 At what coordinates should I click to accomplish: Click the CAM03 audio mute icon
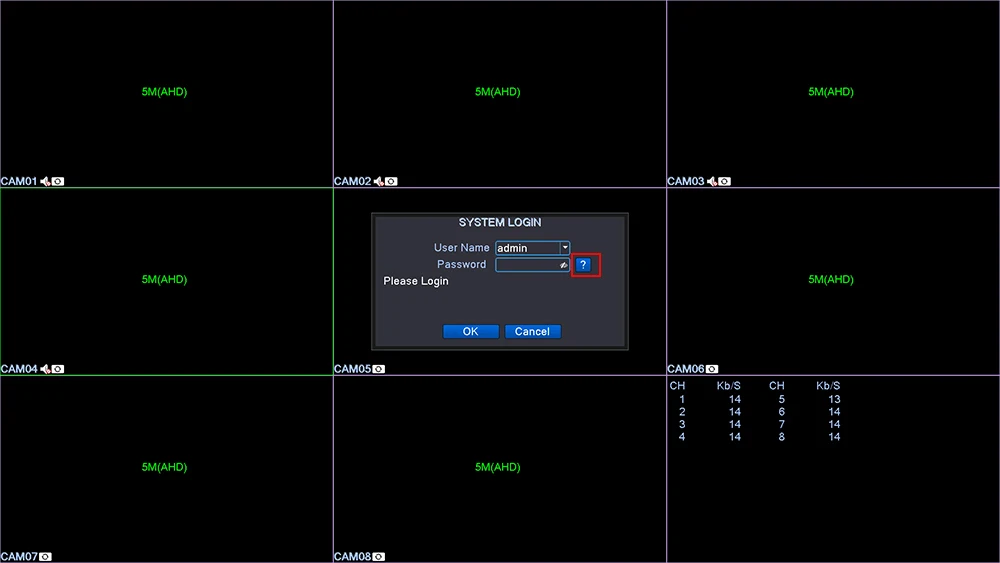click(x=712, y=182)
